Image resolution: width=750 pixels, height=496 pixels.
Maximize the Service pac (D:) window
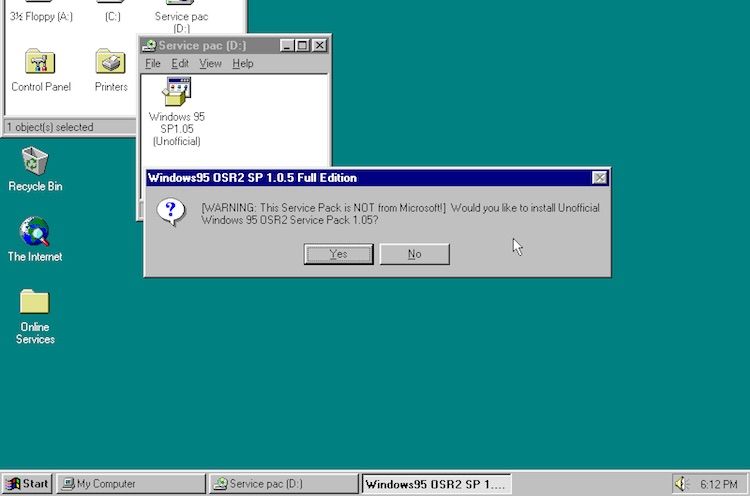coord(302,45)
